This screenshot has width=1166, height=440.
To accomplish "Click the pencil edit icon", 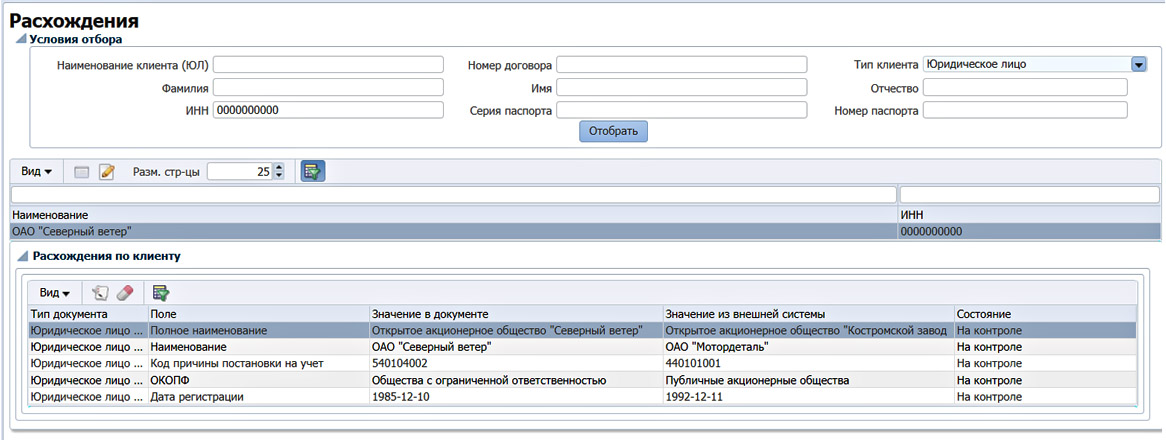I will coord(107,172).
